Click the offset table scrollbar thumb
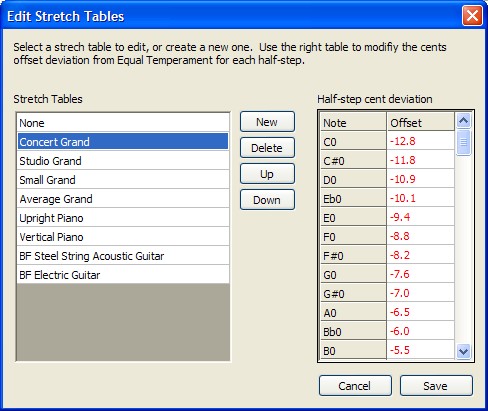Screen dimensions: 488x411 [x=464, y=143]
